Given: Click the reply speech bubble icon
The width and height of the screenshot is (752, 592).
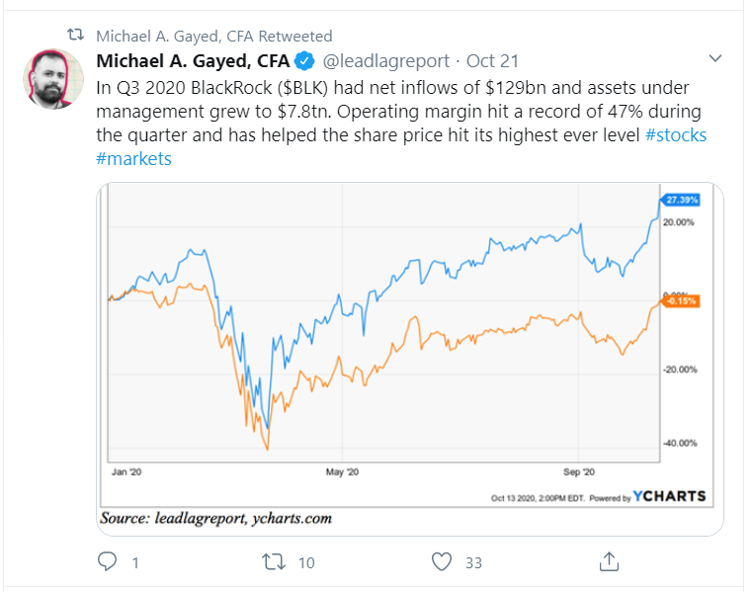Looking at the screenshot, I should pos(108,562).
